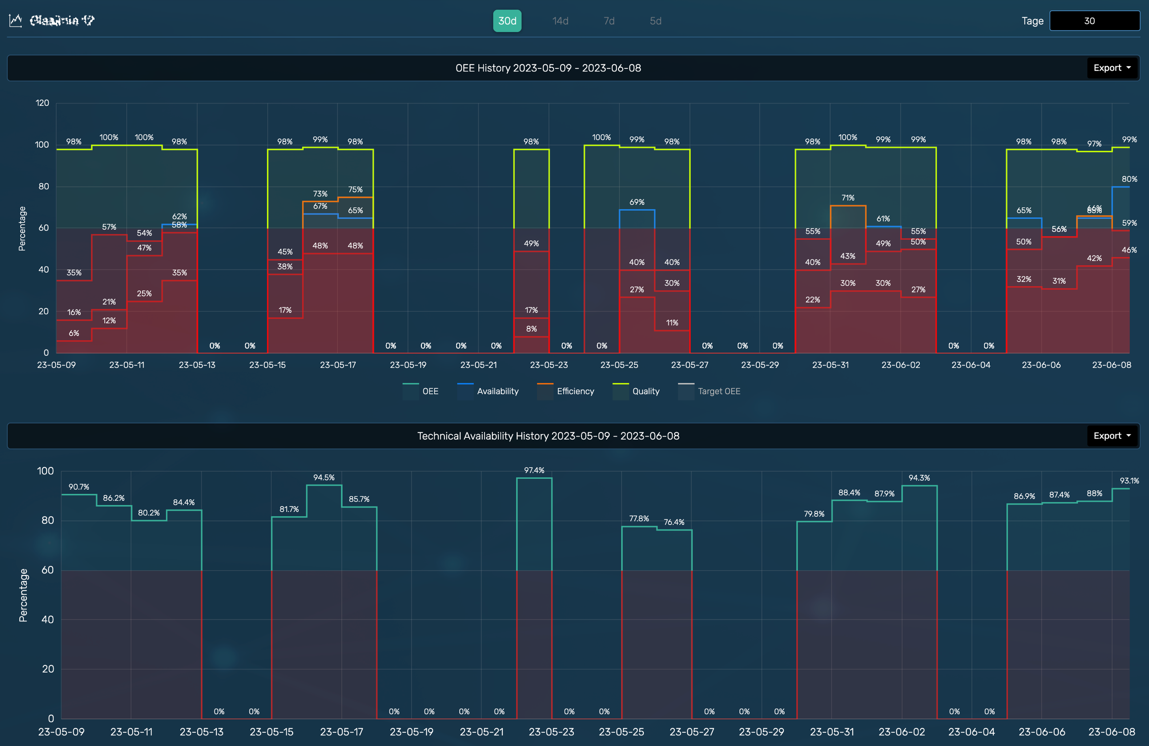1149x746 pixels.
Task: Select the 5d time range
Action: (x=656, y=21)
